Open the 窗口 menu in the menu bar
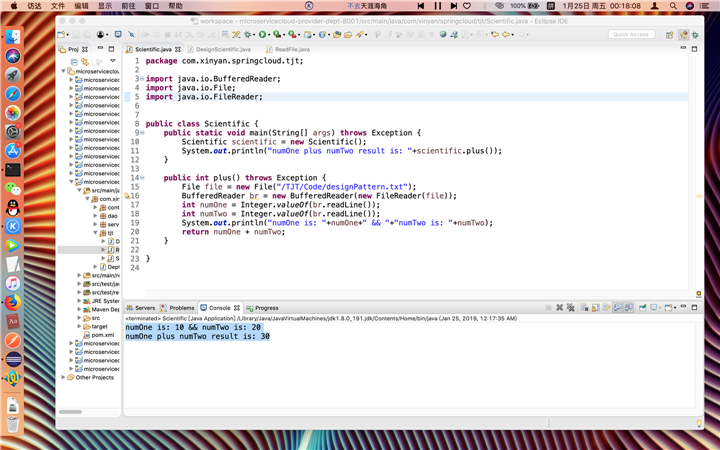Viewport: 720px width, 450px height. [152, 6]
